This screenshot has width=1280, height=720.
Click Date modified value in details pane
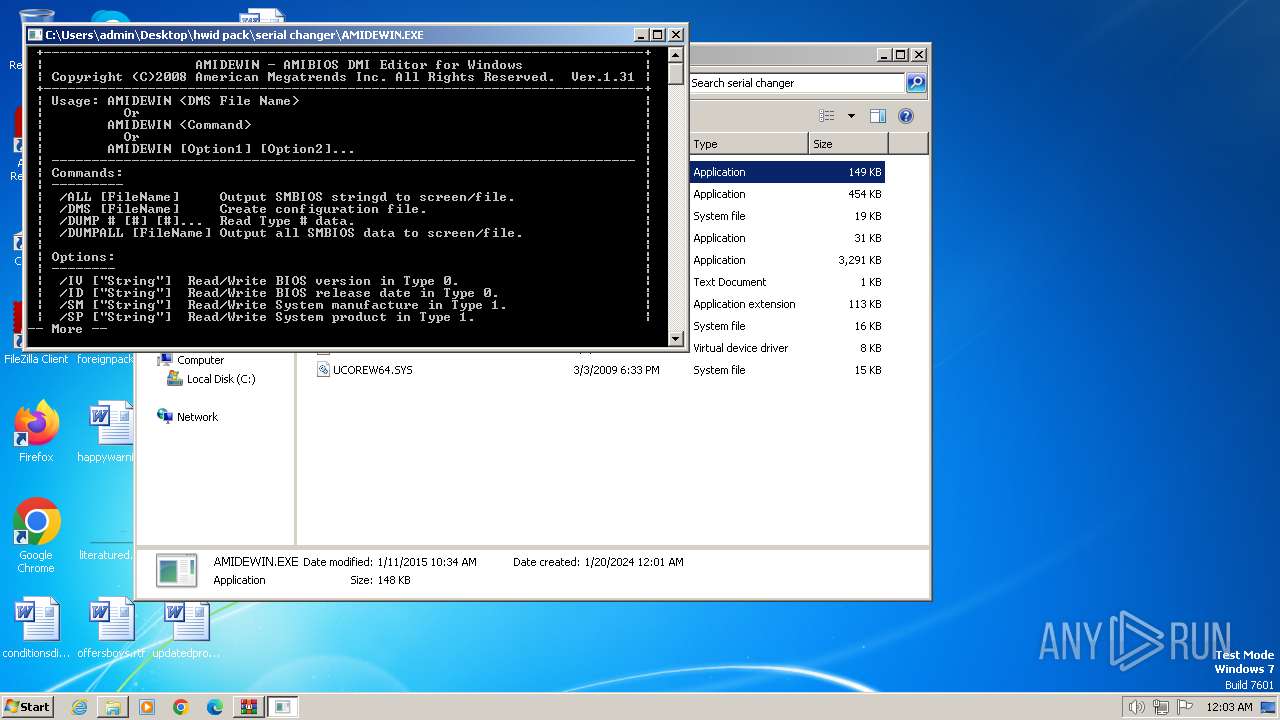point(427,562)
